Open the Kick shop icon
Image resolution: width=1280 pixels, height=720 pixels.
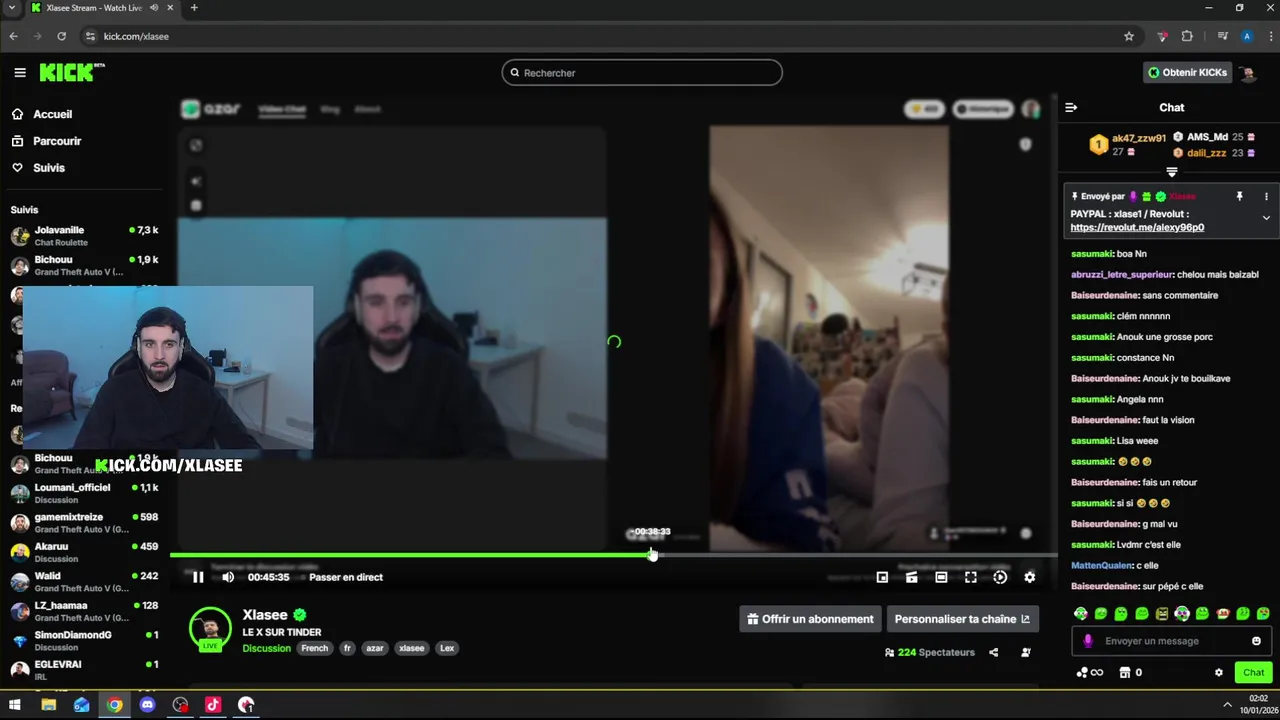pyautogui.click(x=1124, y=672)
